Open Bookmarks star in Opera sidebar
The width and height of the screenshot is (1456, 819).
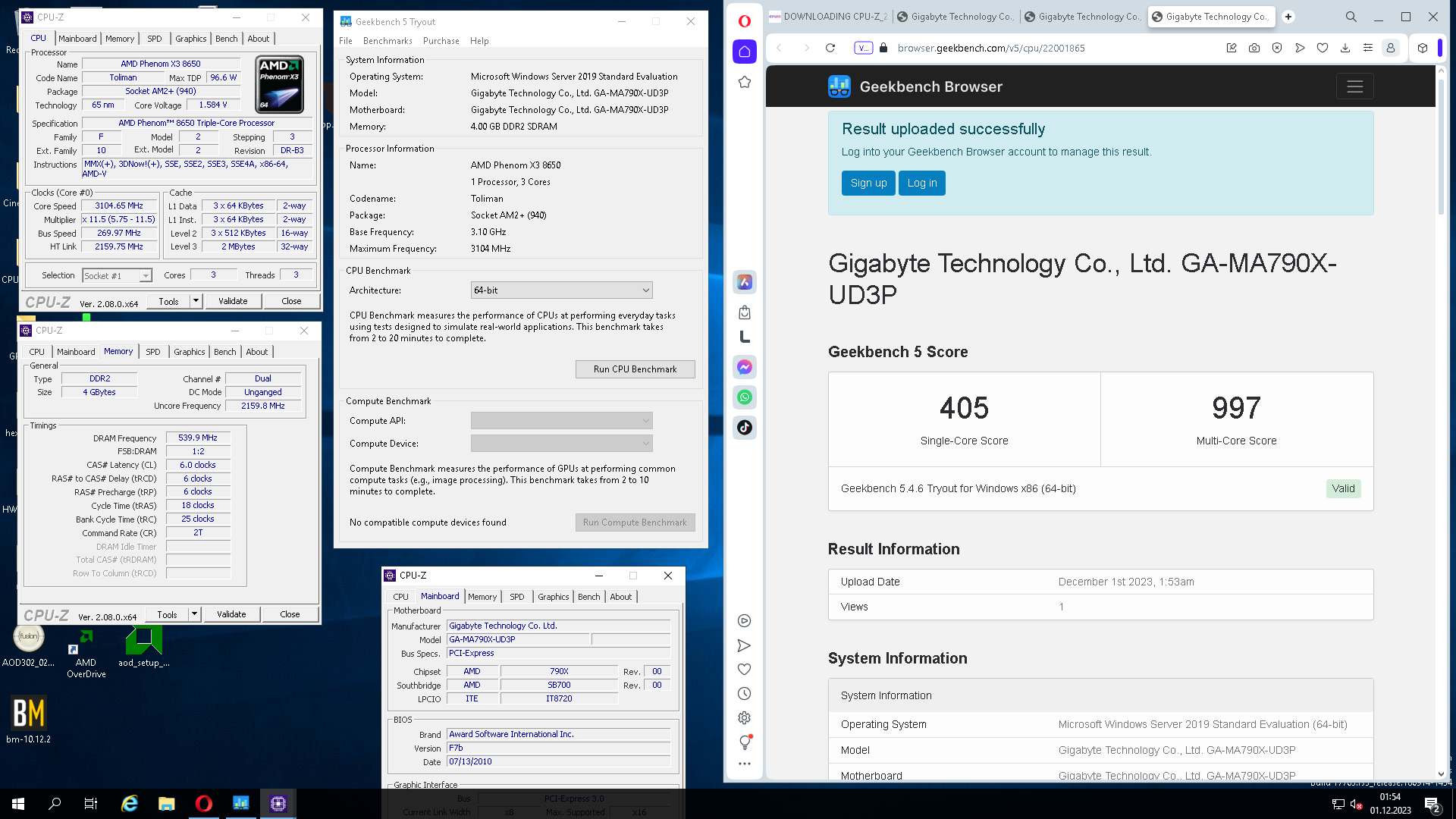tap(744, 82)
